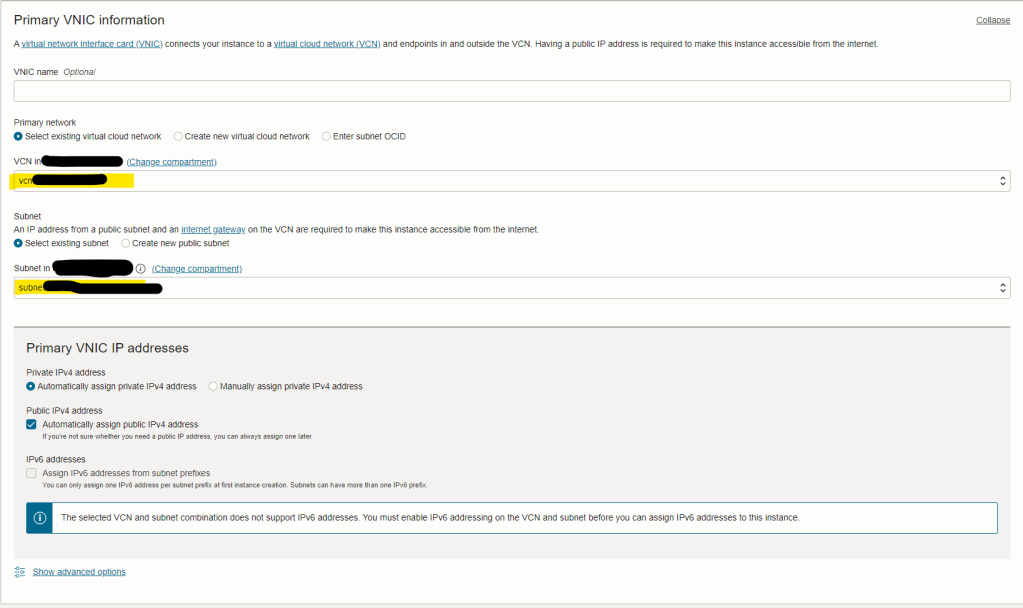
Task: Select Automatically assign private IPv4 address
Action: [31, 386]
